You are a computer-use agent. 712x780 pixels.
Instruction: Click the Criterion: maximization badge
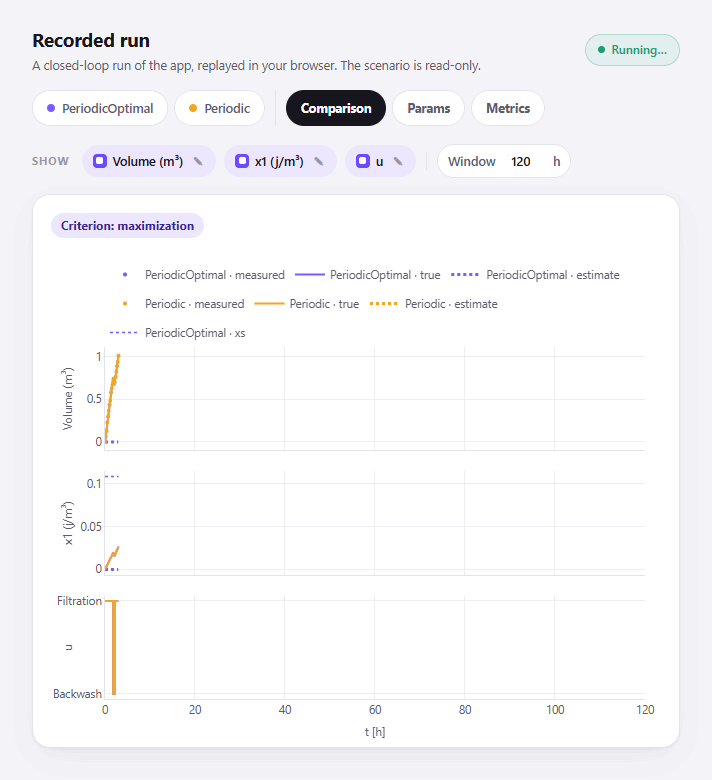coord(127,226)
